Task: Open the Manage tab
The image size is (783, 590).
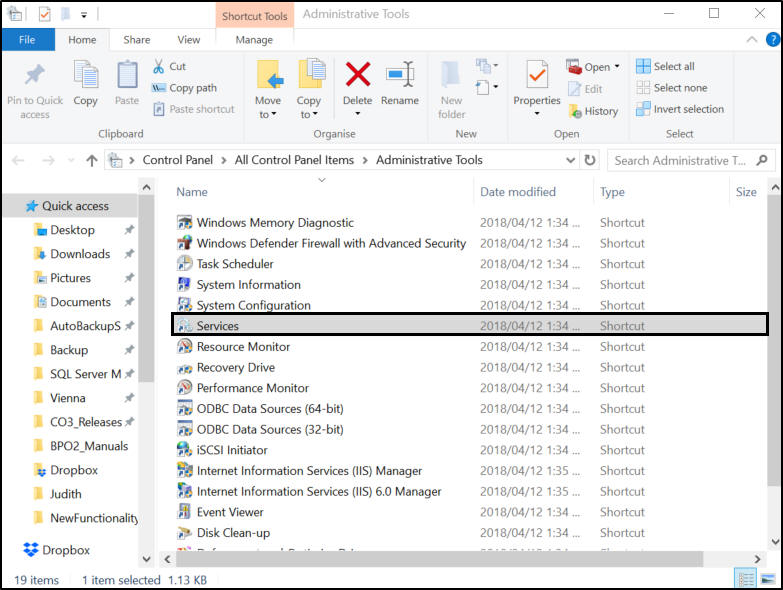Action: 254,39
